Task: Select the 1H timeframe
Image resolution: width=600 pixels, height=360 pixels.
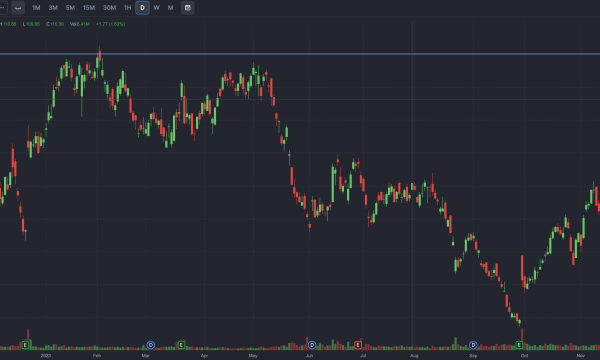Action: click(127, 8)
